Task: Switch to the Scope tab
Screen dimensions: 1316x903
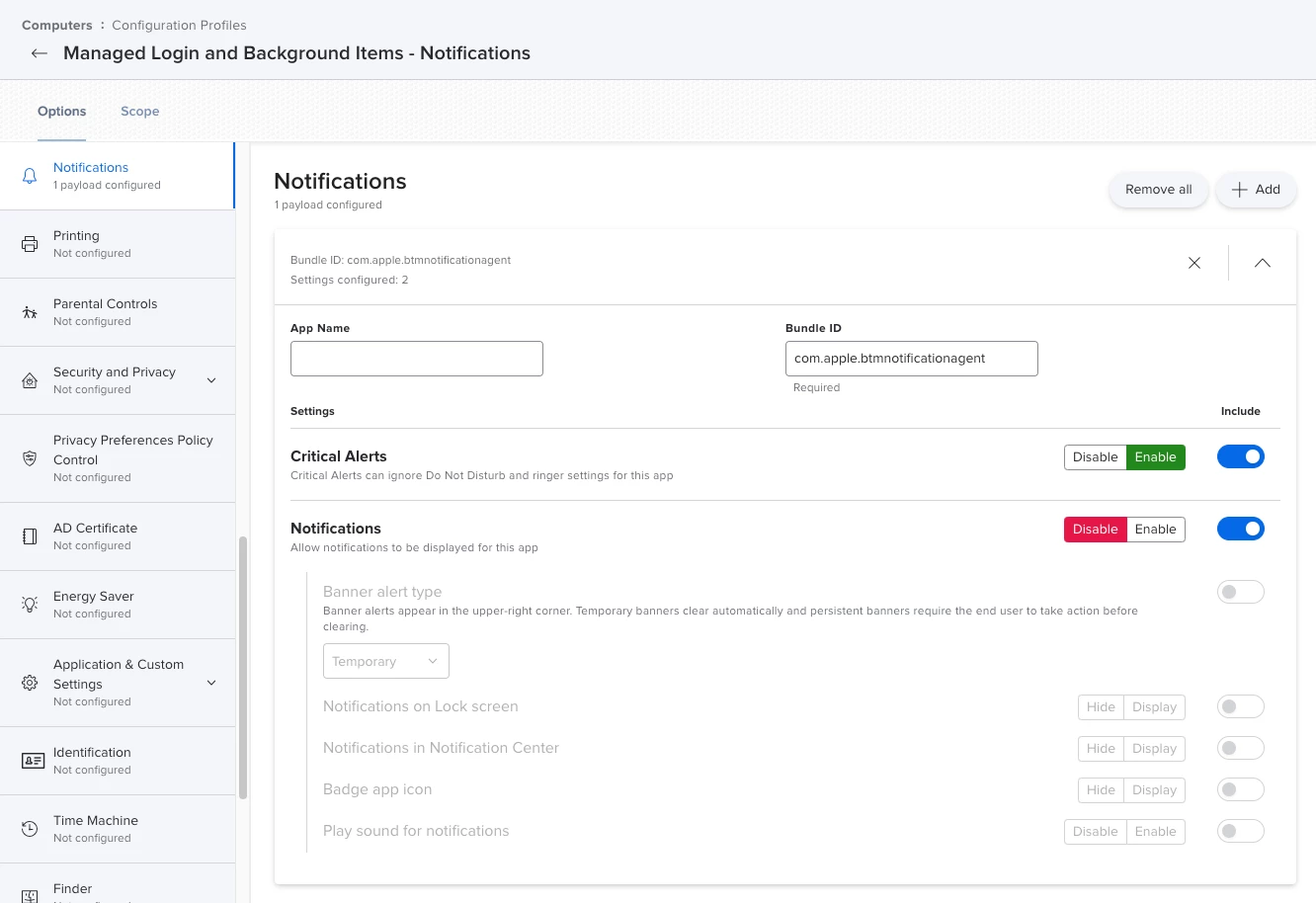Action: click(x=140, y=112)
